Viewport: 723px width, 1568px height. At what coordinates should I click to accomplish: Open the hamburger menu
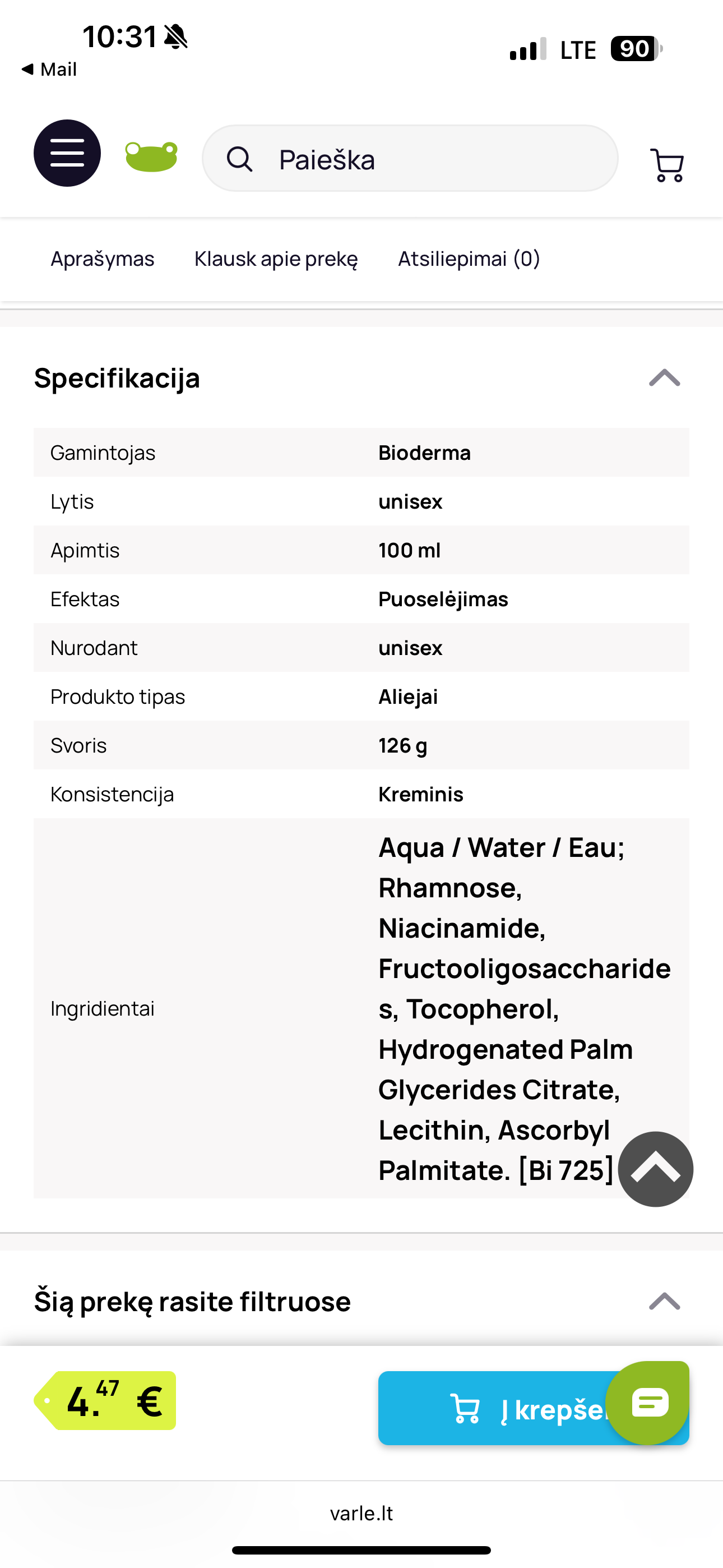point(67,153)
